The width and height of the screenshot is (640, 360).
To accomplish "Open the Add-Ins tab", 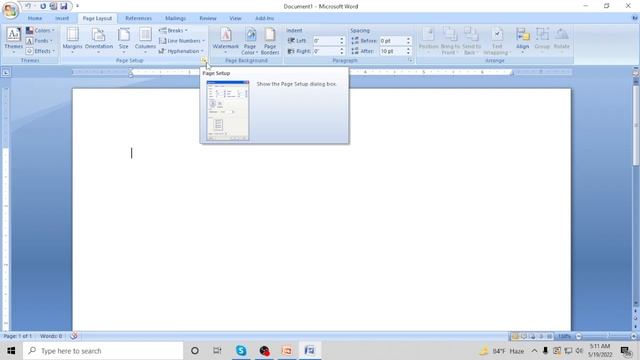I will click(264, 18).
